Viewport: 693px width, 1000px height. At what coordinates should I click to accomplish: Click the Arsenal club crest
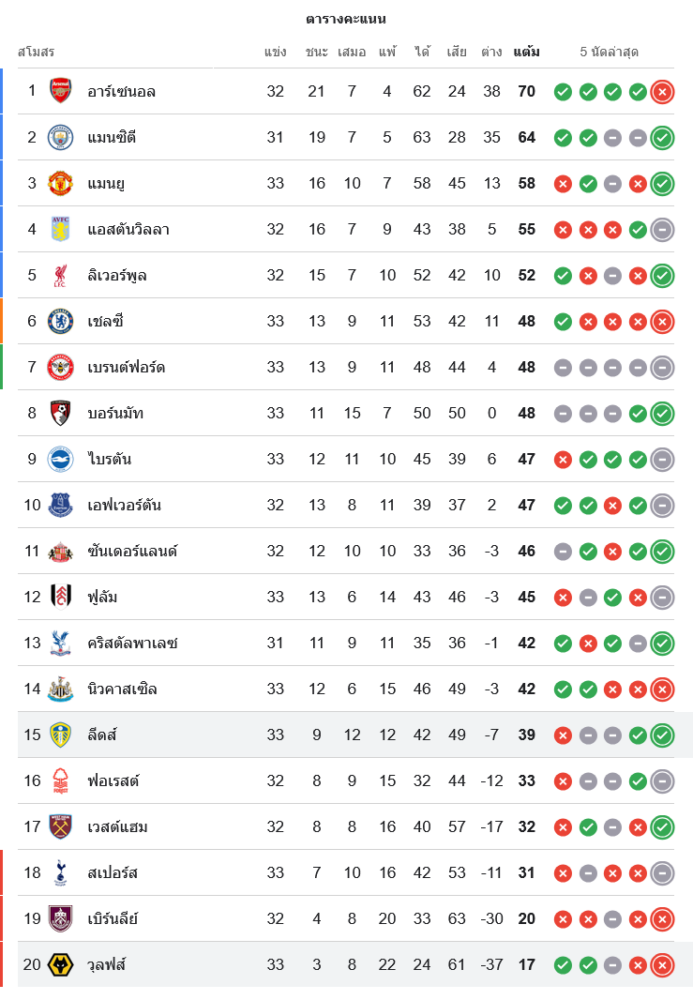click(61, 91)
